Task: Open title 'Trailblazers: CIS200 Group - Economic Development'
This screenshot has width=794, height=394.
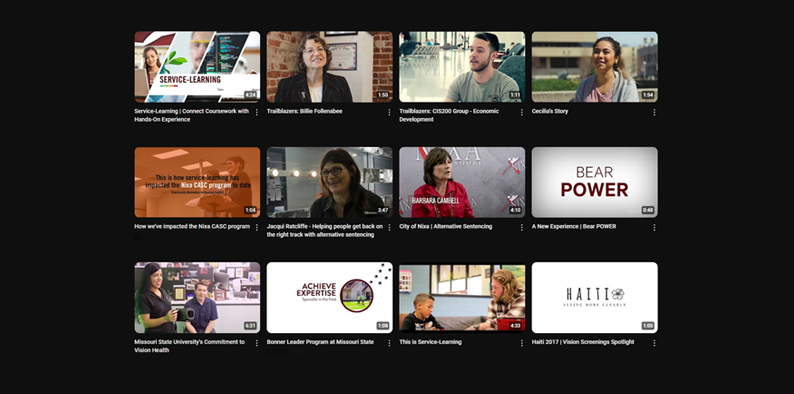Action: [449, 115]
